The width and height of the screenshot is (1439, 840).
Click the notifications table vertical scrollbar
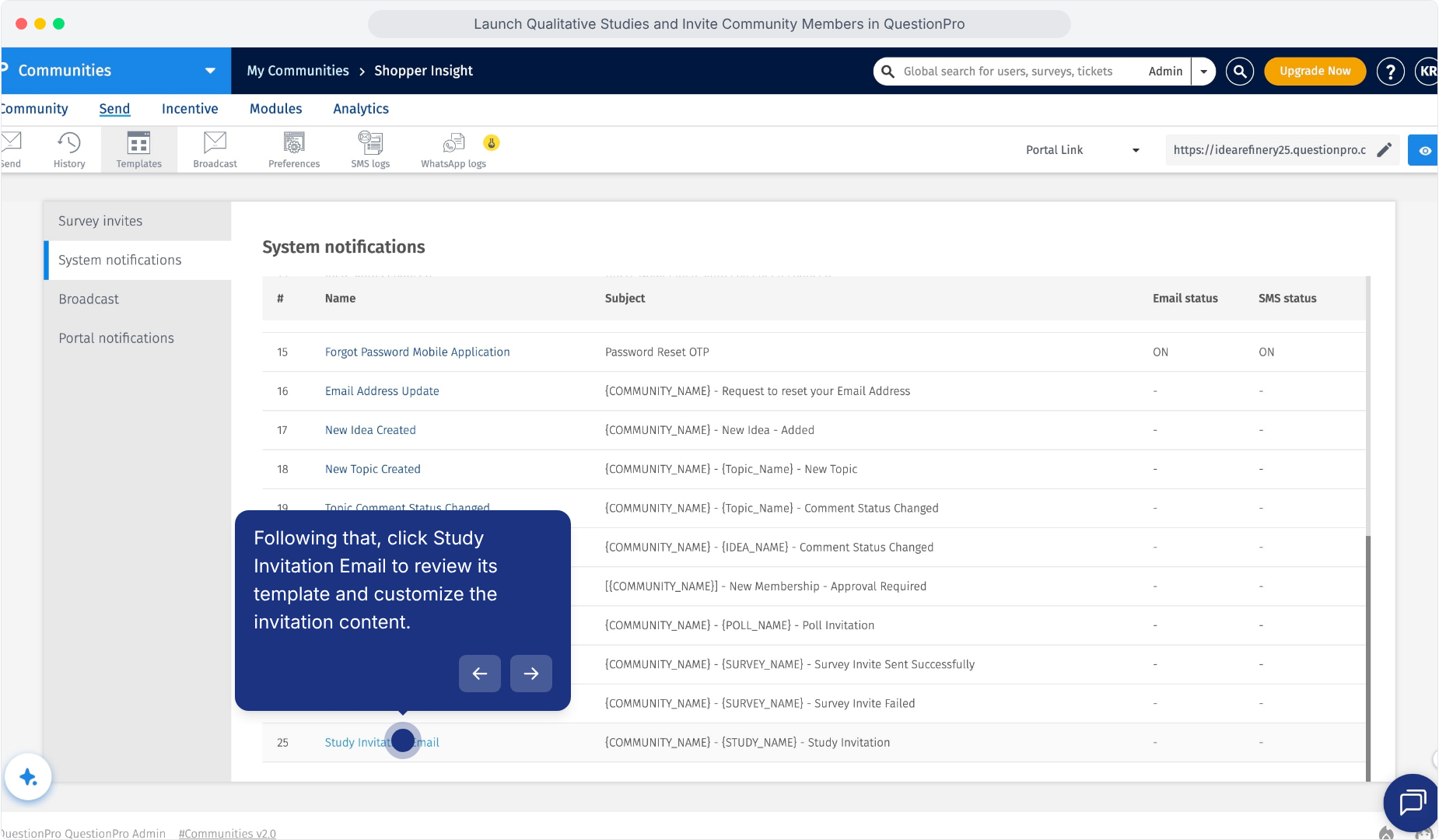1367,658
